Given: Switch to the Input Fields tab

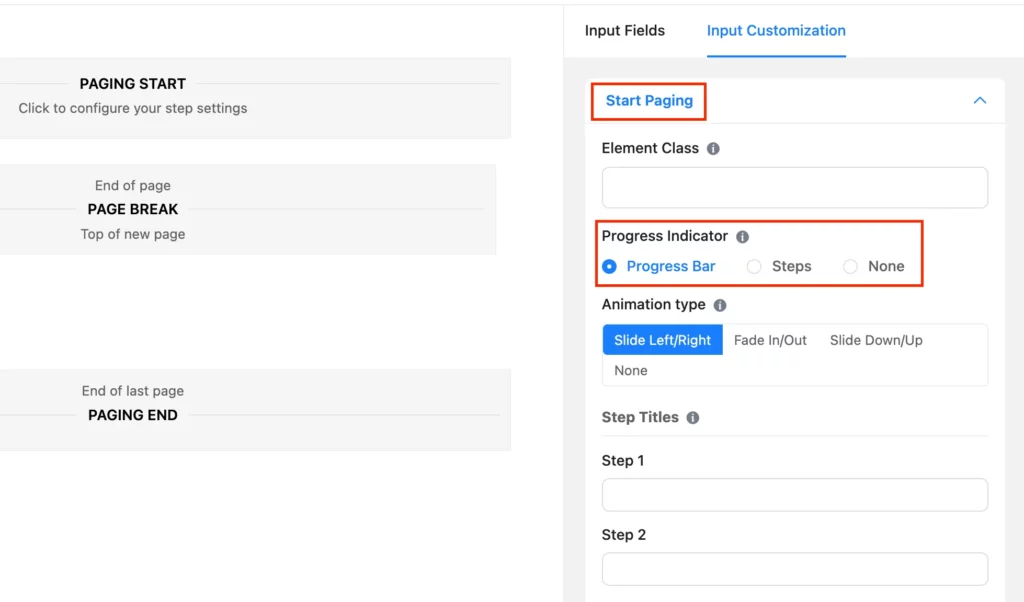Looking at the screenshot, I should click(625, 31).
